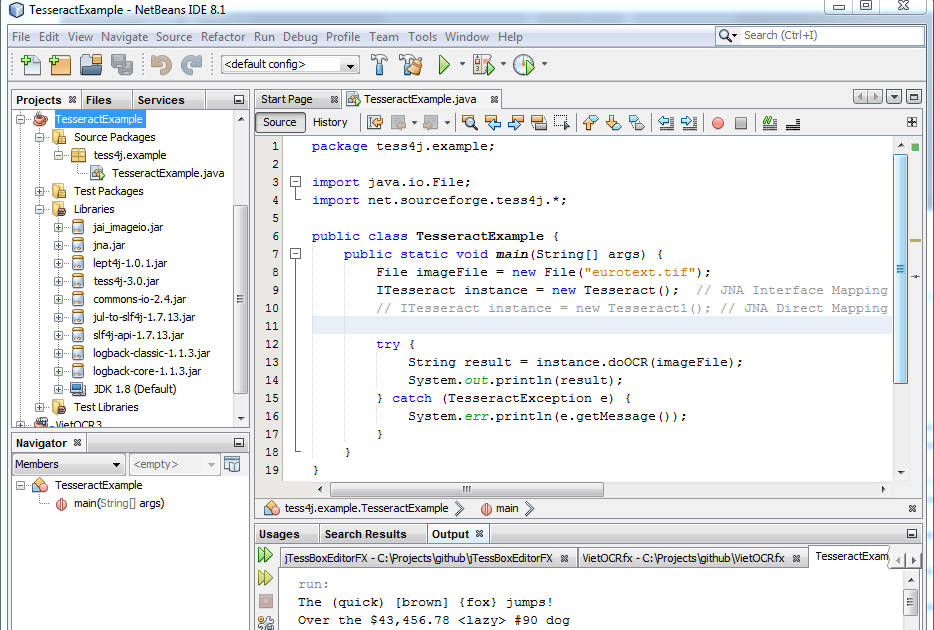
Task: Switch to History view toggle
Action: point(330,122)
